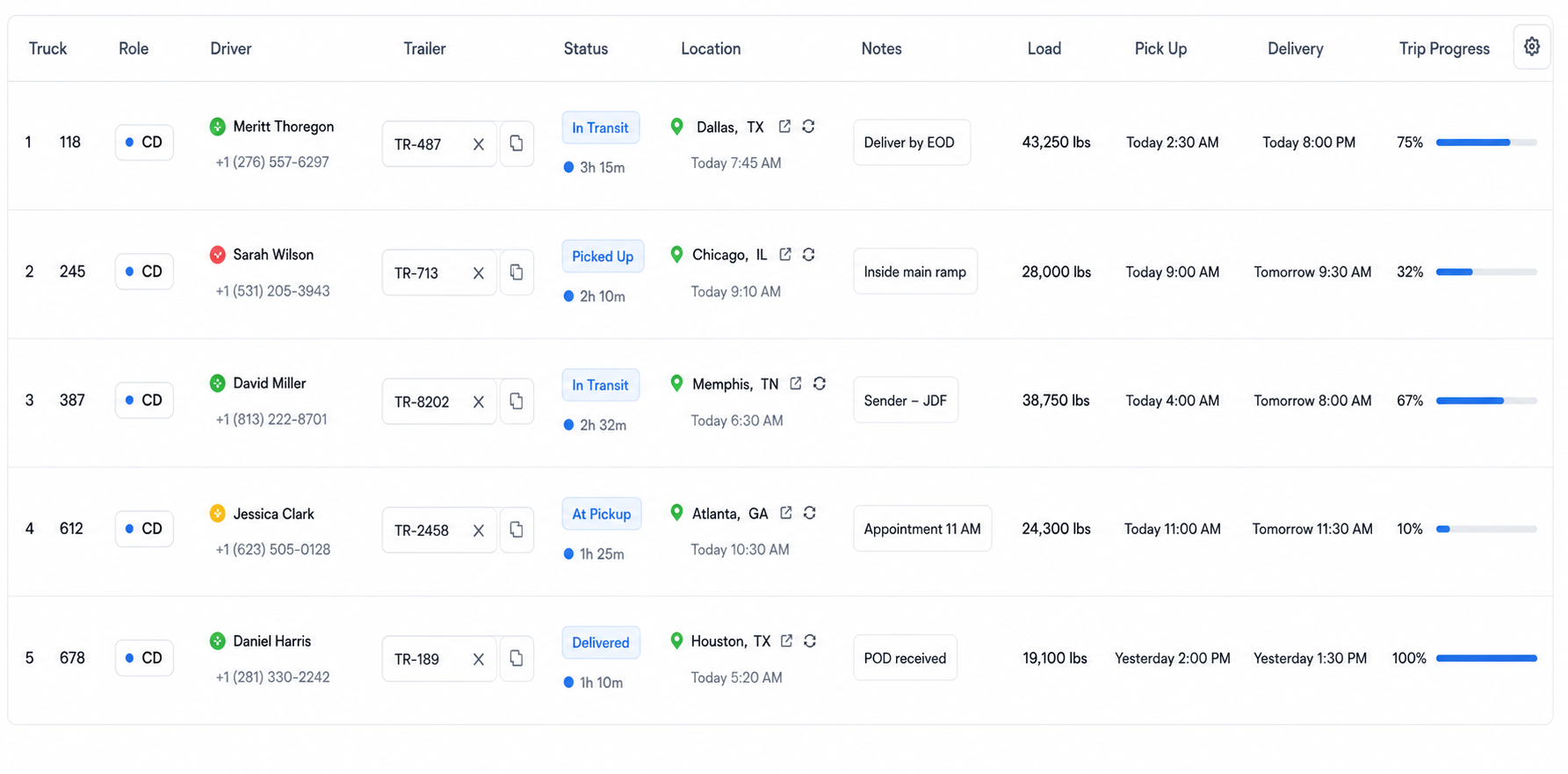Refresh Chicago, IL location

tap(809, 254)
